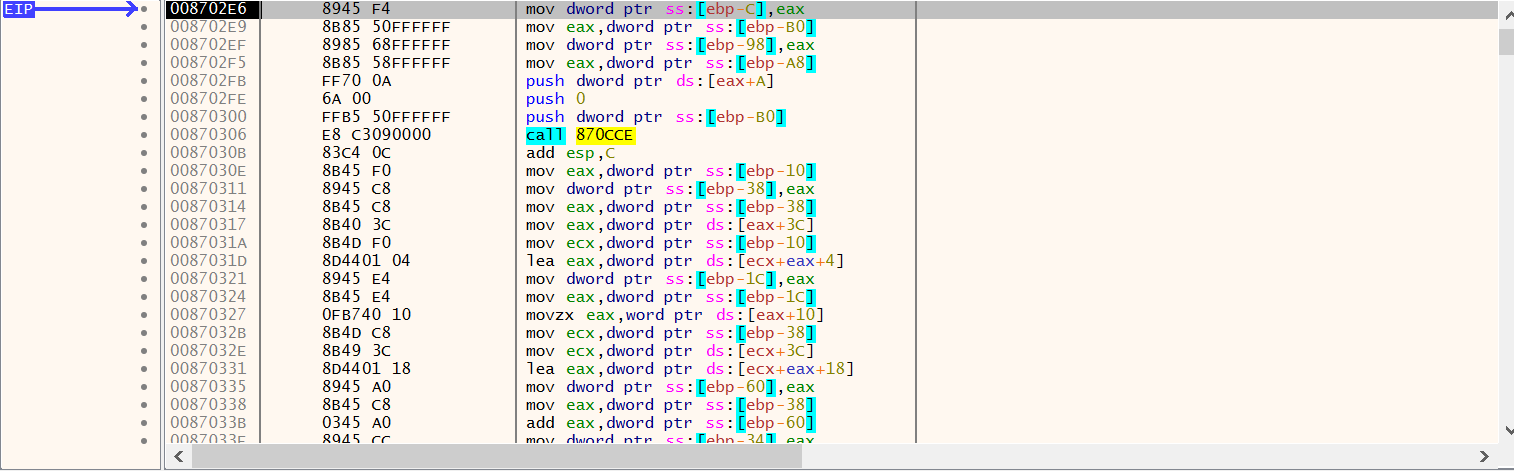
Task: Select address 00870327
Action: click(x=207, y=315)
